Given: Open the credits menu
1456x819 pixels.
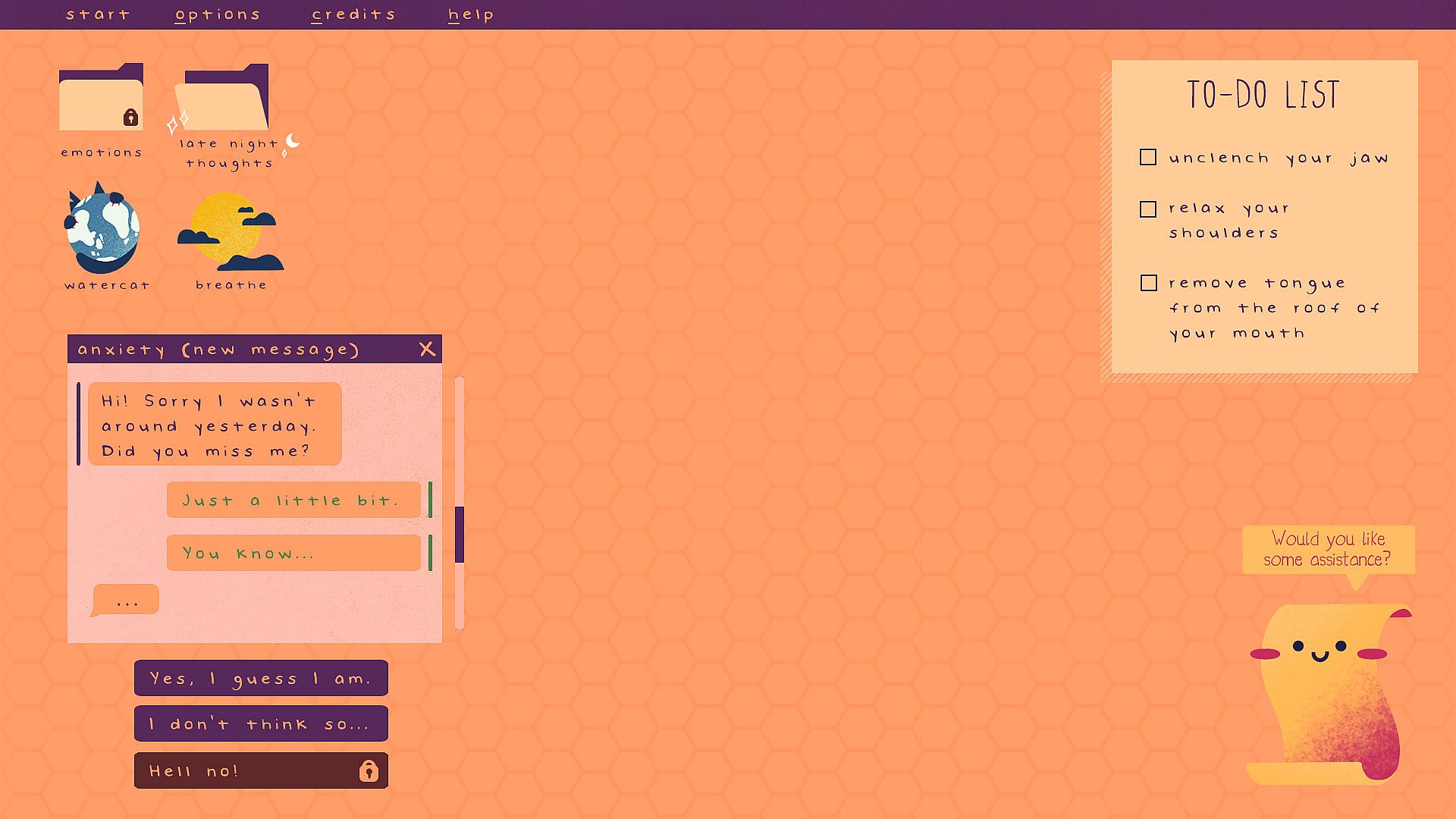Looking at the screenshot, I should pos(353,14).
